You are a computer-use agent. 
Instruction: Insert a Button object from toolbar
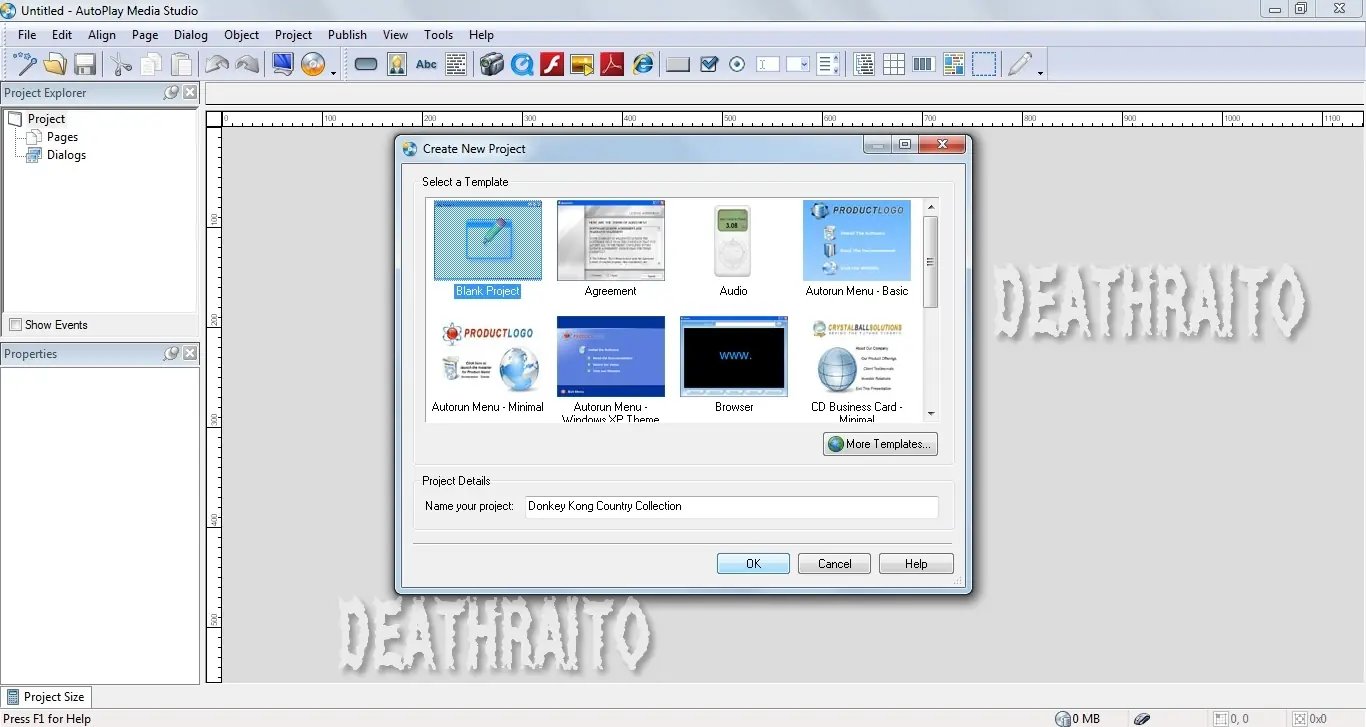[366, 65]
